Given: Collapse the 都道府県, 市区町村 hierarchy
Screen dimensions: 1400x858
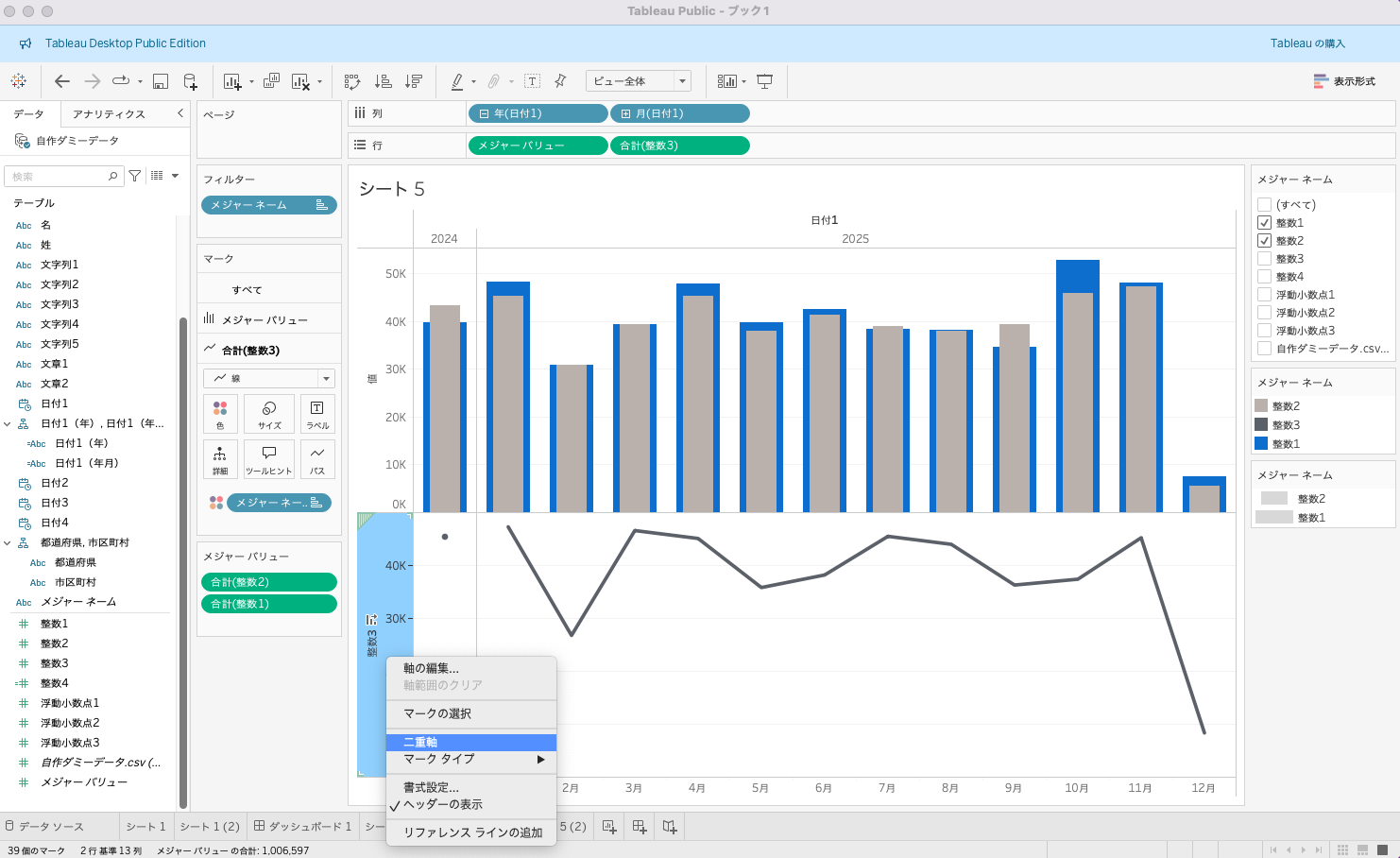Looking at the screenshot, I should click(x=8, y=542).
